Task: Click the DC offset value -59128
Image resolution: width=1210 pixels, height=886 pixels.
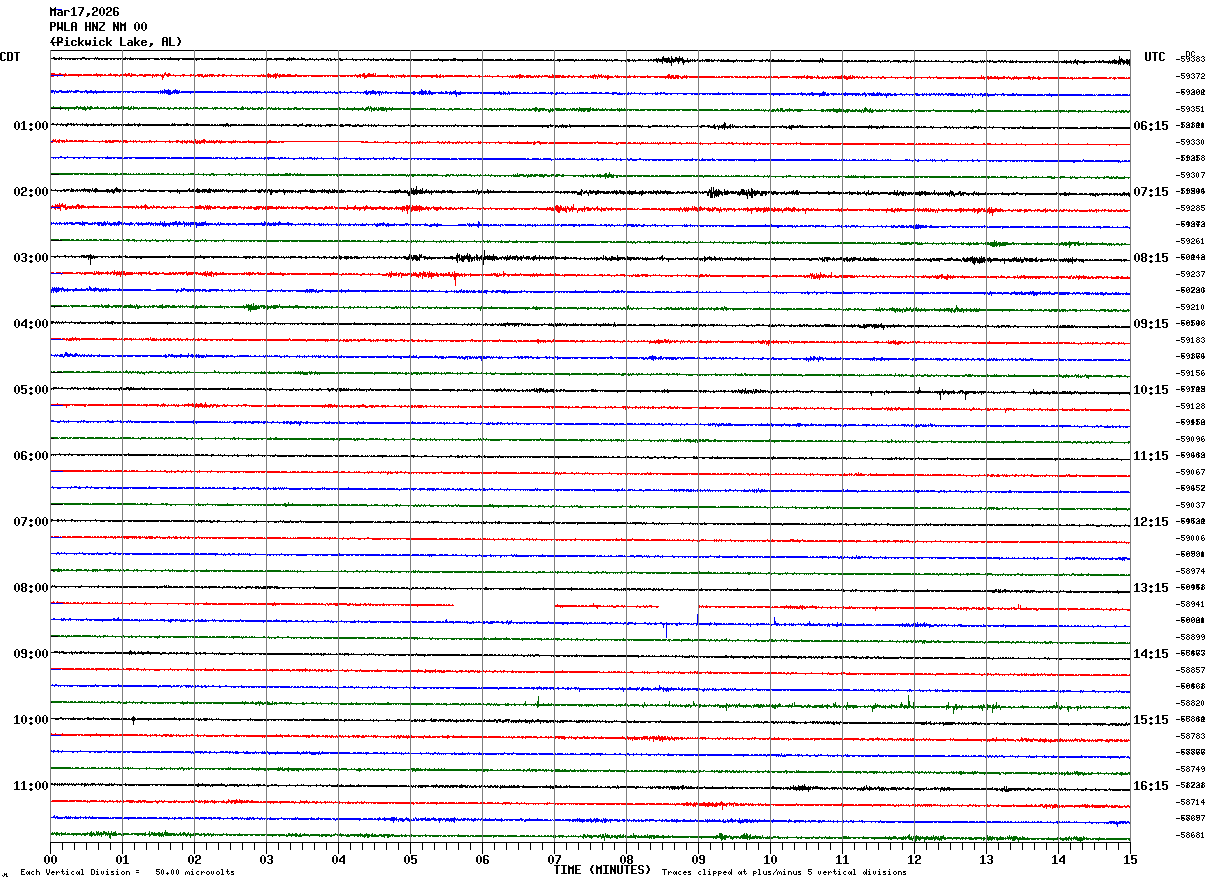Action: [x=1190, y=406]
